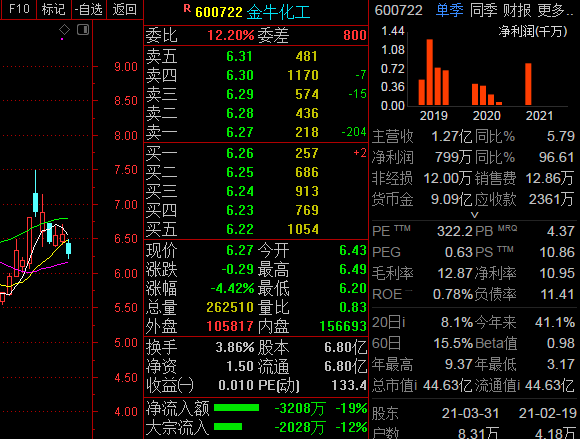Click 股东 date 21-02-19
Screen dimensions: 580x439
click(547, 413)
